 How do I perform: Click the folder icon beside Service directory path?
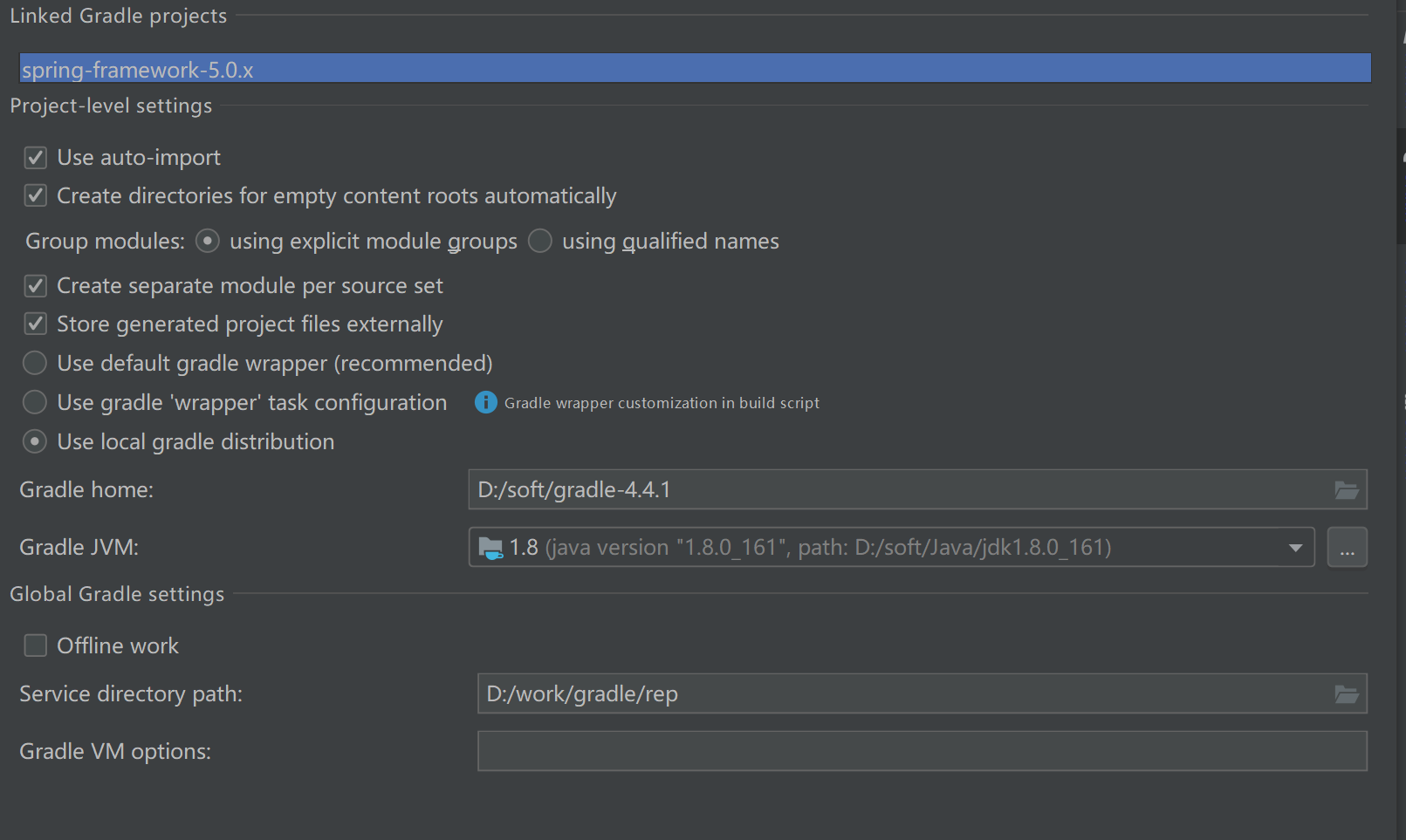pyautogui.click(x=1346, y=693)
